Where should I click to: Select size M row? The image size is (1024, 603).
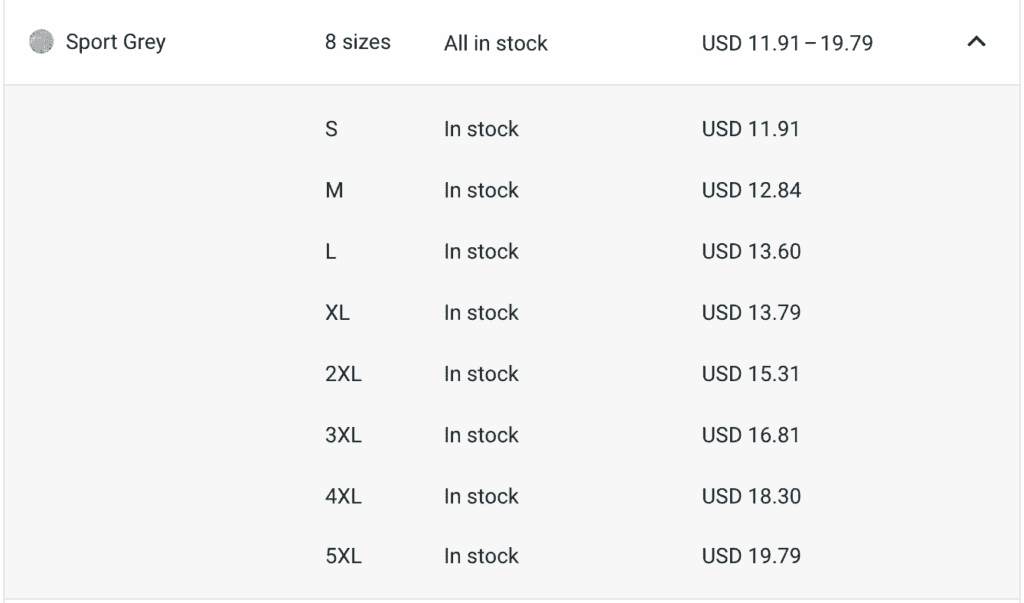[x=512, y=190]
